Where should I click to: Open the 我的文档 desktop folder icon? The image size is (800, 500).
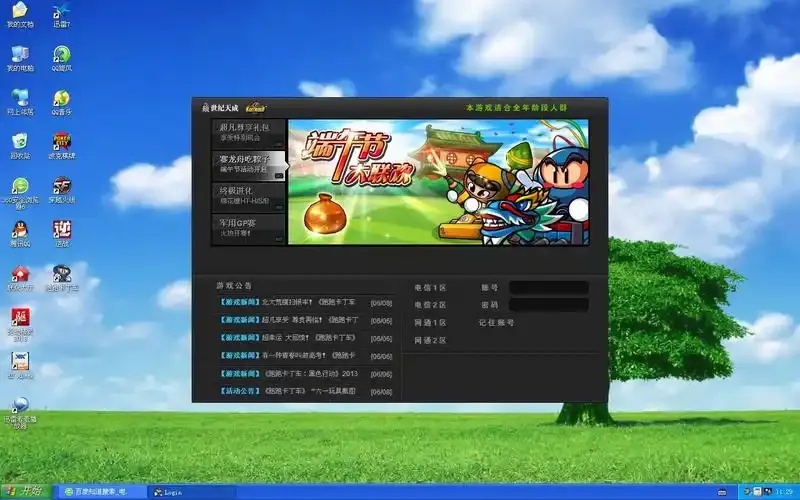pyautogui.click(x=20, y=14)
